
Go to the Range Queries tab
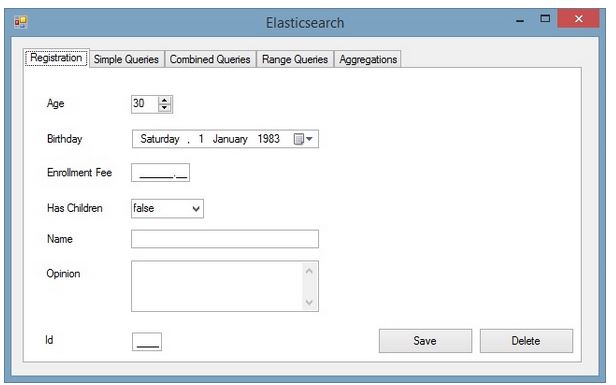295,59
